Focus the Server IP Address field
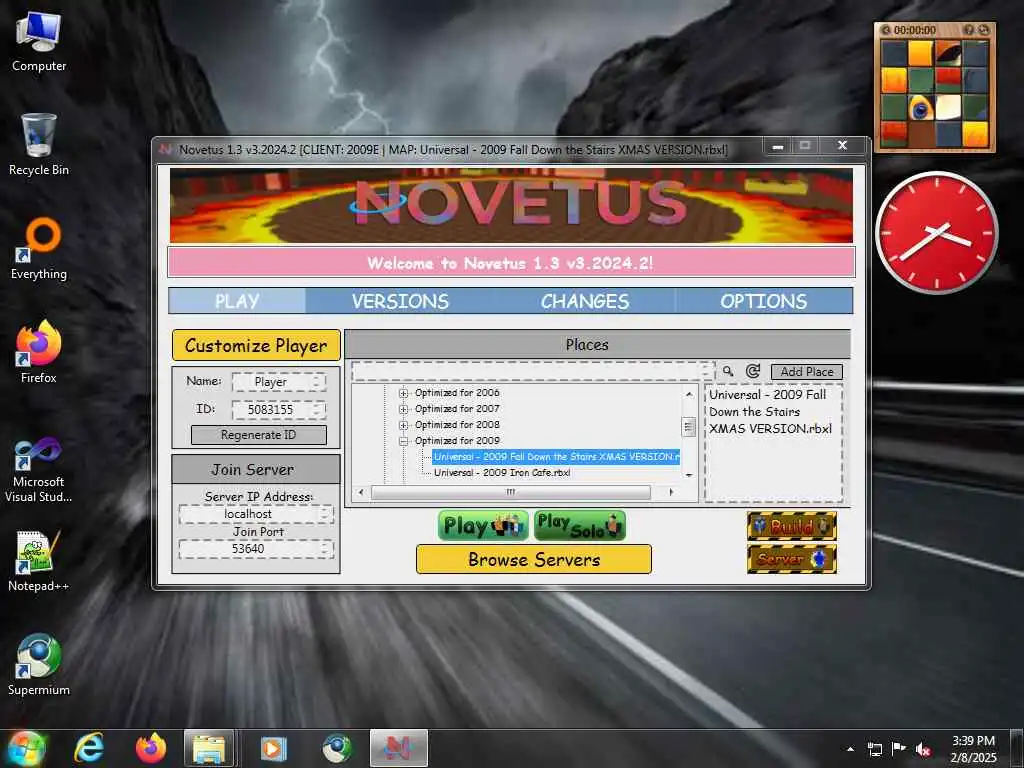Image resolution: width=1024 pixels, height=768 pixels. click(256, 514)
